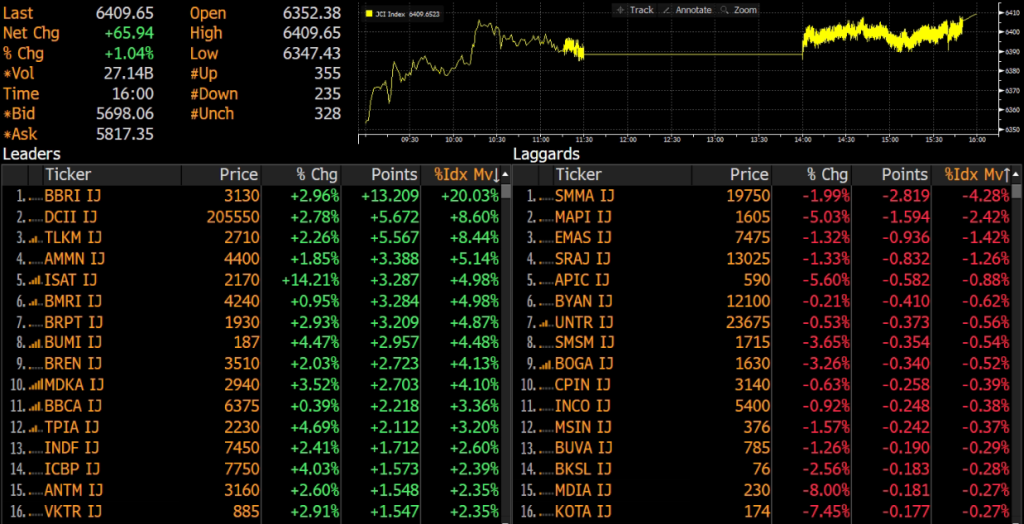This screenshot has width=1024, height=524.
Task: Click ISAT IJ's +14.21% change value
Action: coord(310,280)
